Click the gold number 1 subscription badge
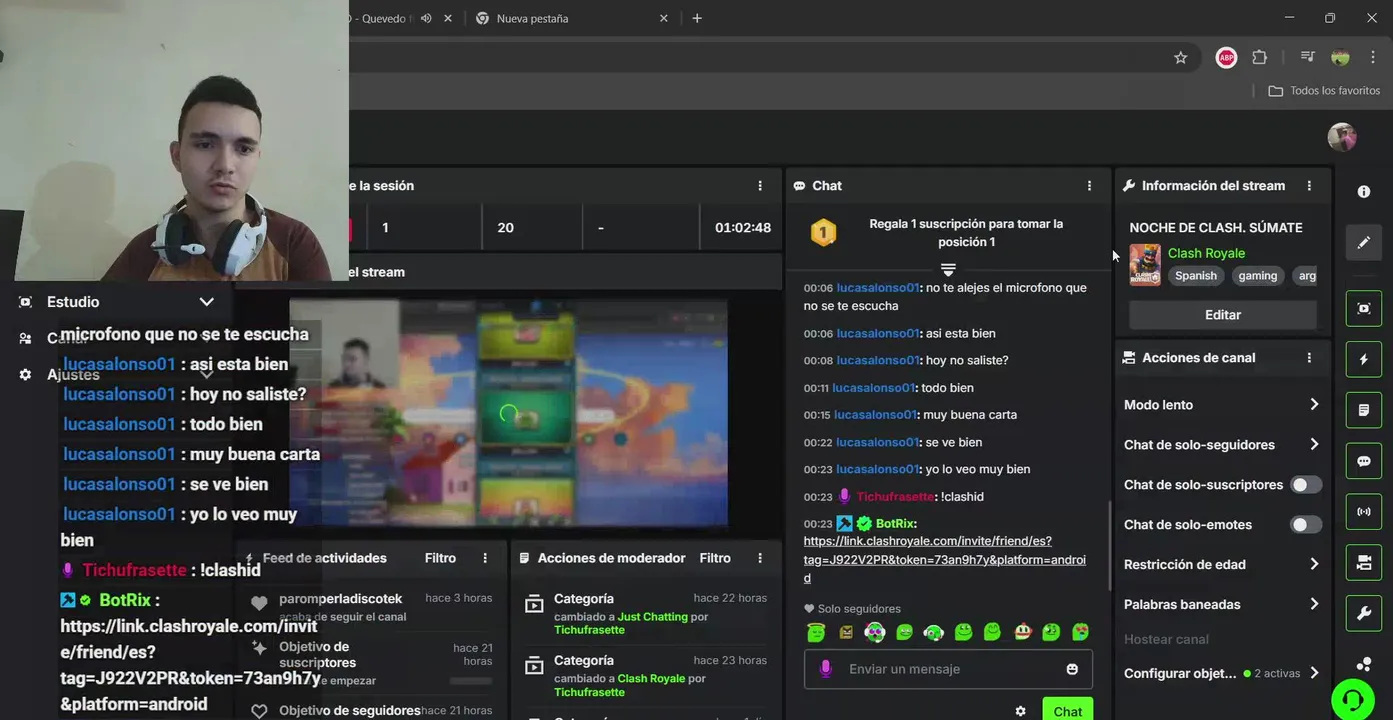The height and width of the screenshot is (720, 1393). [x=822, y=233]
